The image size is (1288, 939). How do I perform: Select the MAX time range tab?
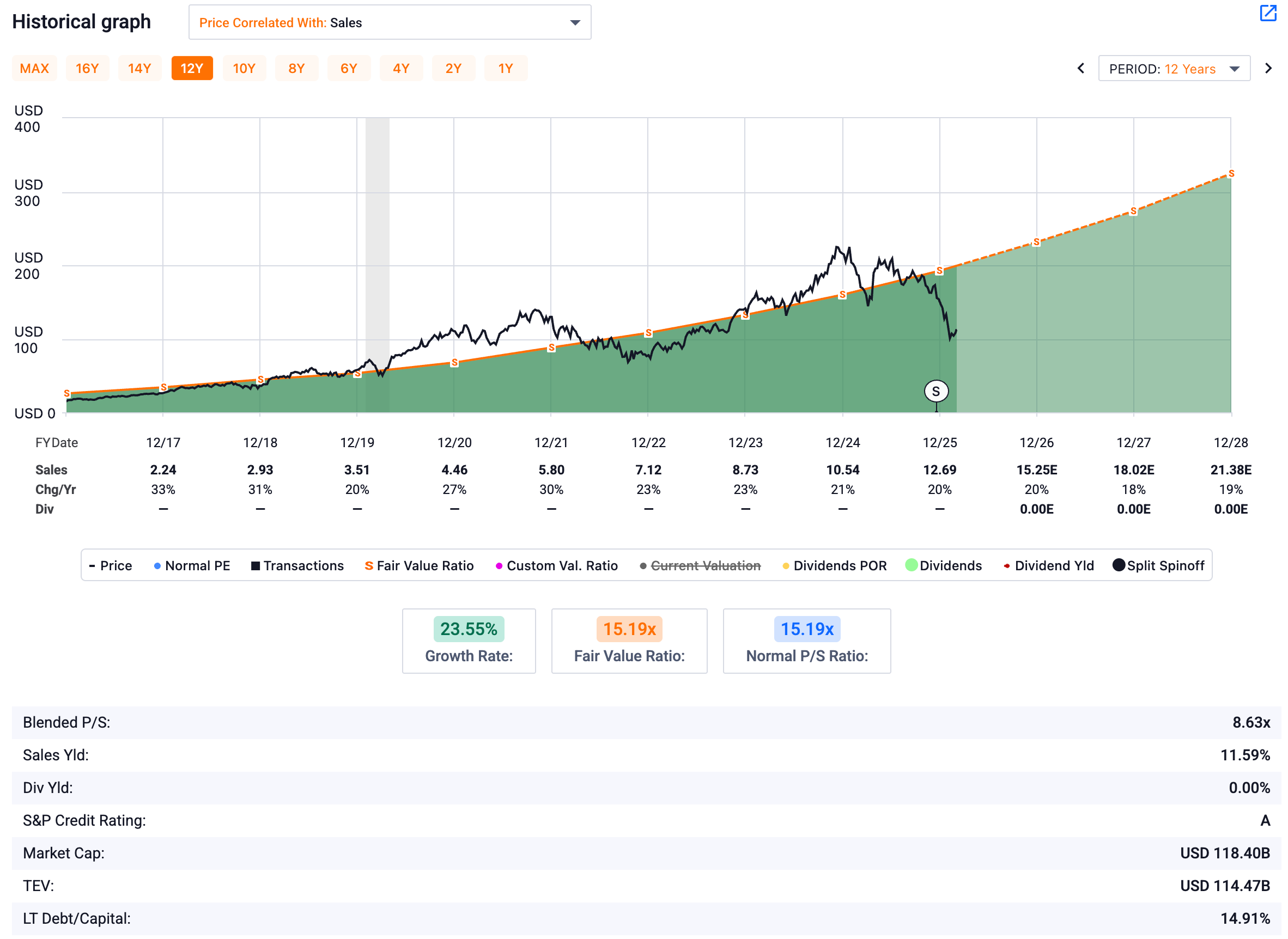pyautogui.click(x=34, y=69)
